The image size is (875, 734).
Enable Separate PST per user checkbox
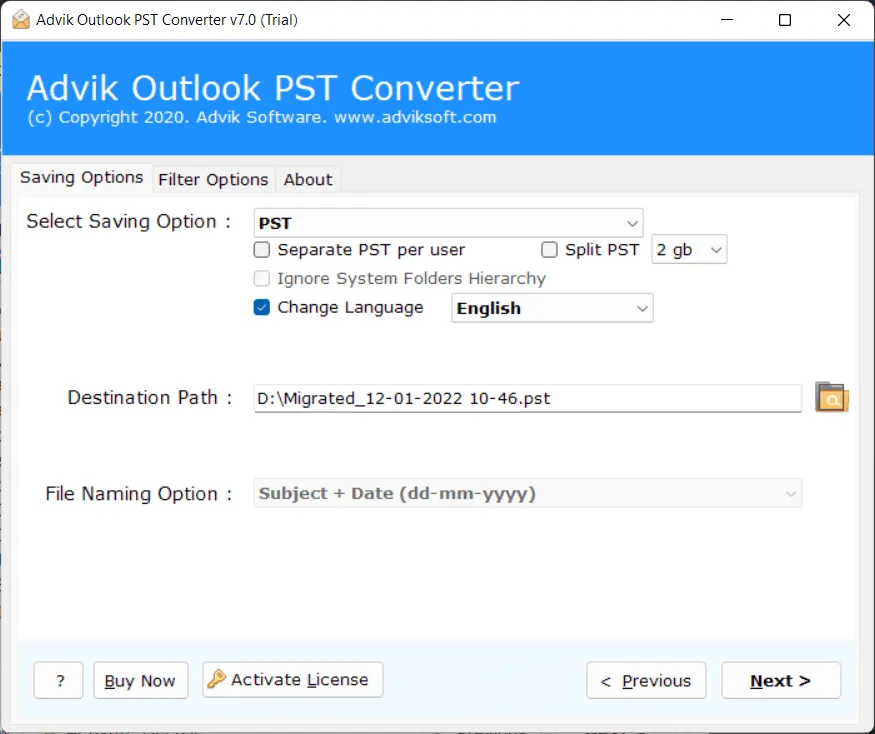click(262, 250)
